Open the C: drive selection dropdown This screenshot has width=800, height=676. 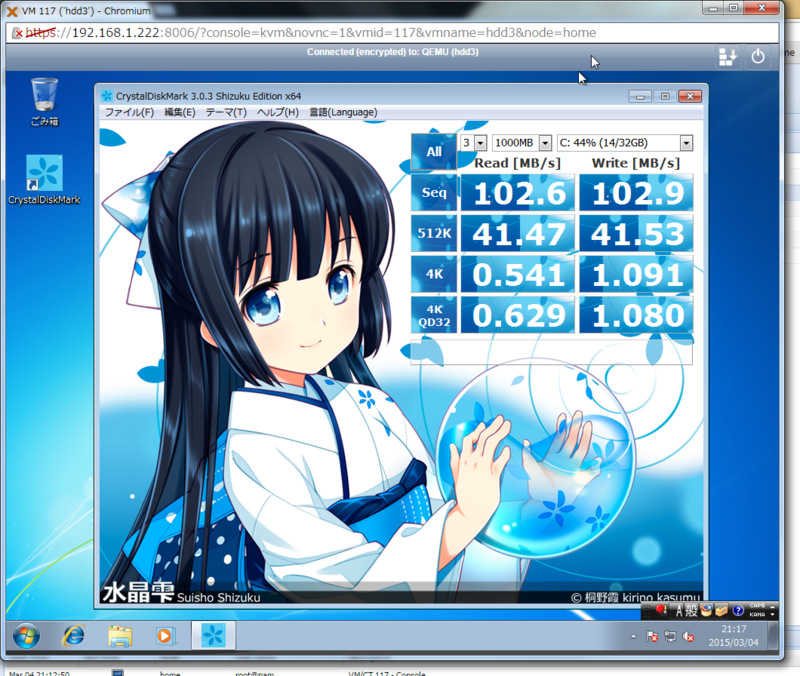[624, 143]
